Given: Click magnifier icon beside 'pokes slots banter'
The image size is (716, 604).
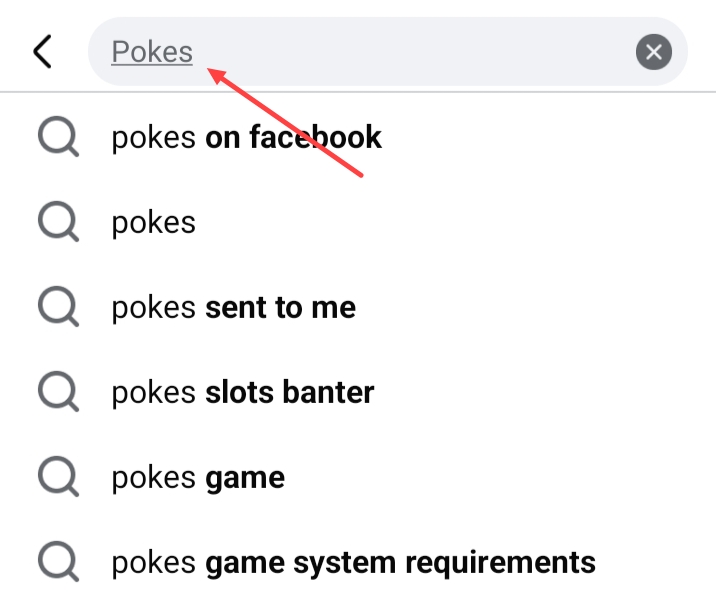Looking at the screenshot, I should [58, 392].
